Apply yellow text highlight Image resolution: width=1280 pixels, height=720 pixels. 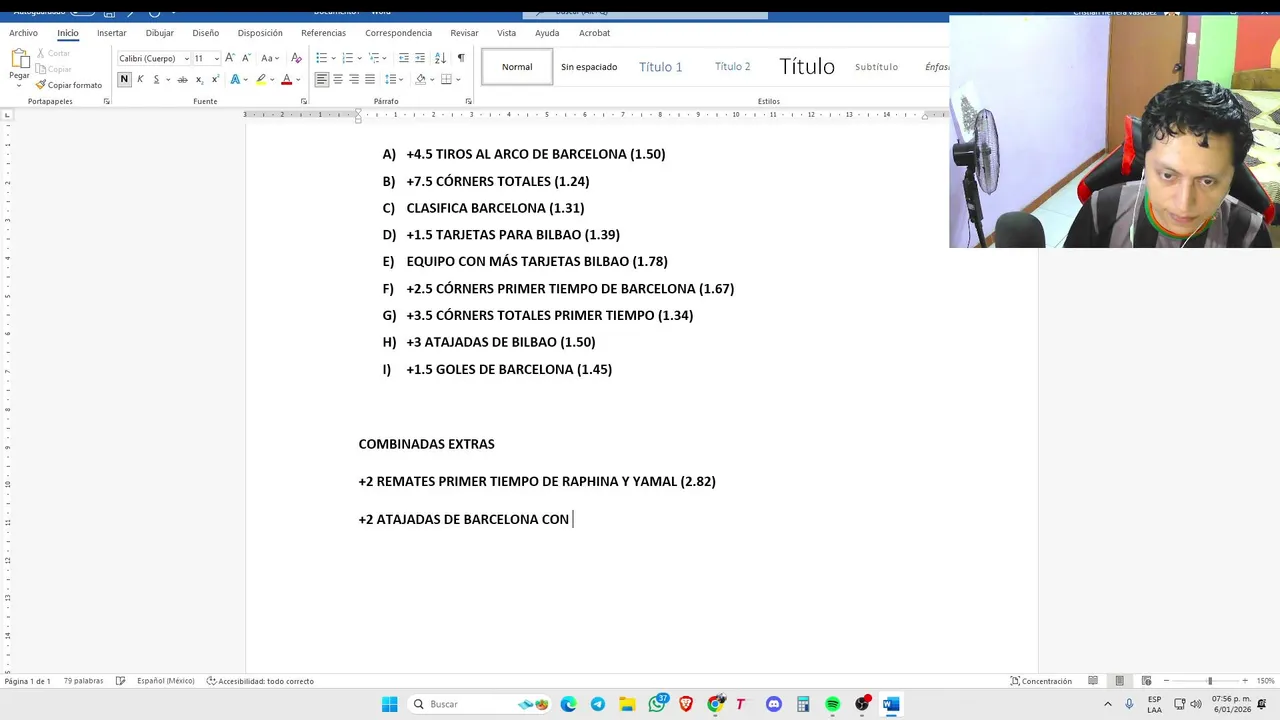[261, 79]
